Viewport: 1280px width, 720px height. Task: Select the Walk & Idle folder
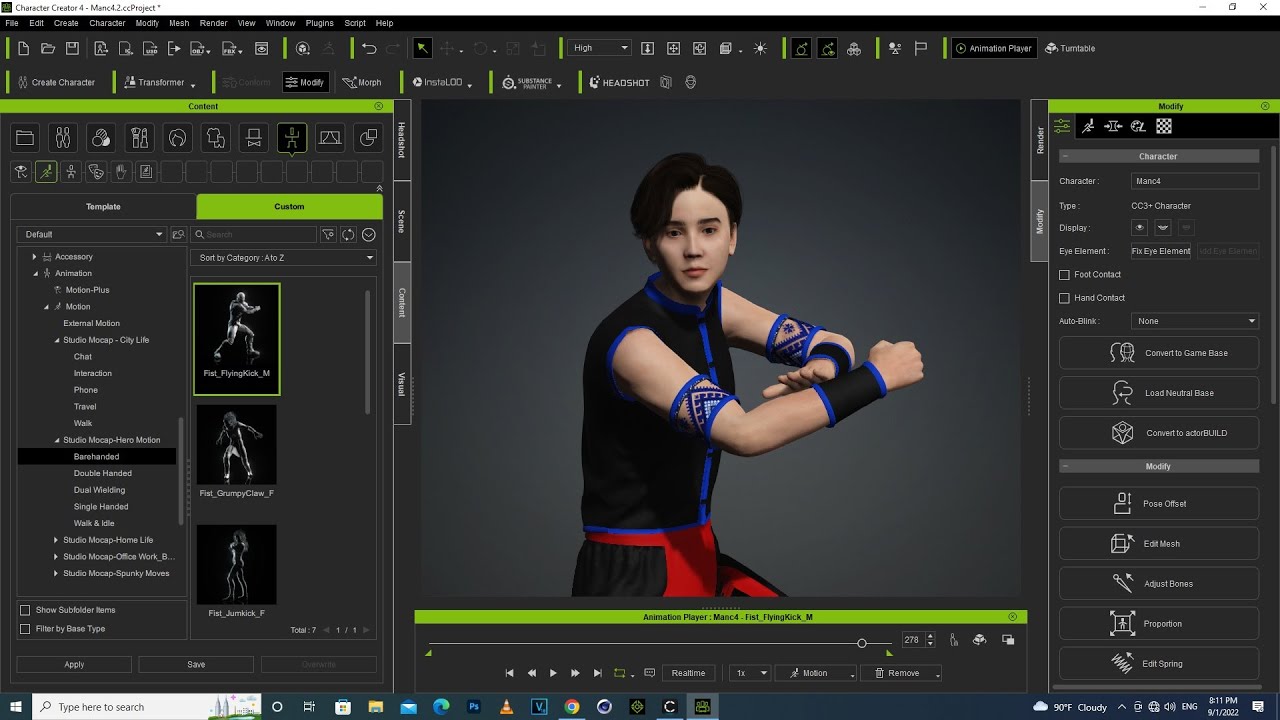point(94,523)
